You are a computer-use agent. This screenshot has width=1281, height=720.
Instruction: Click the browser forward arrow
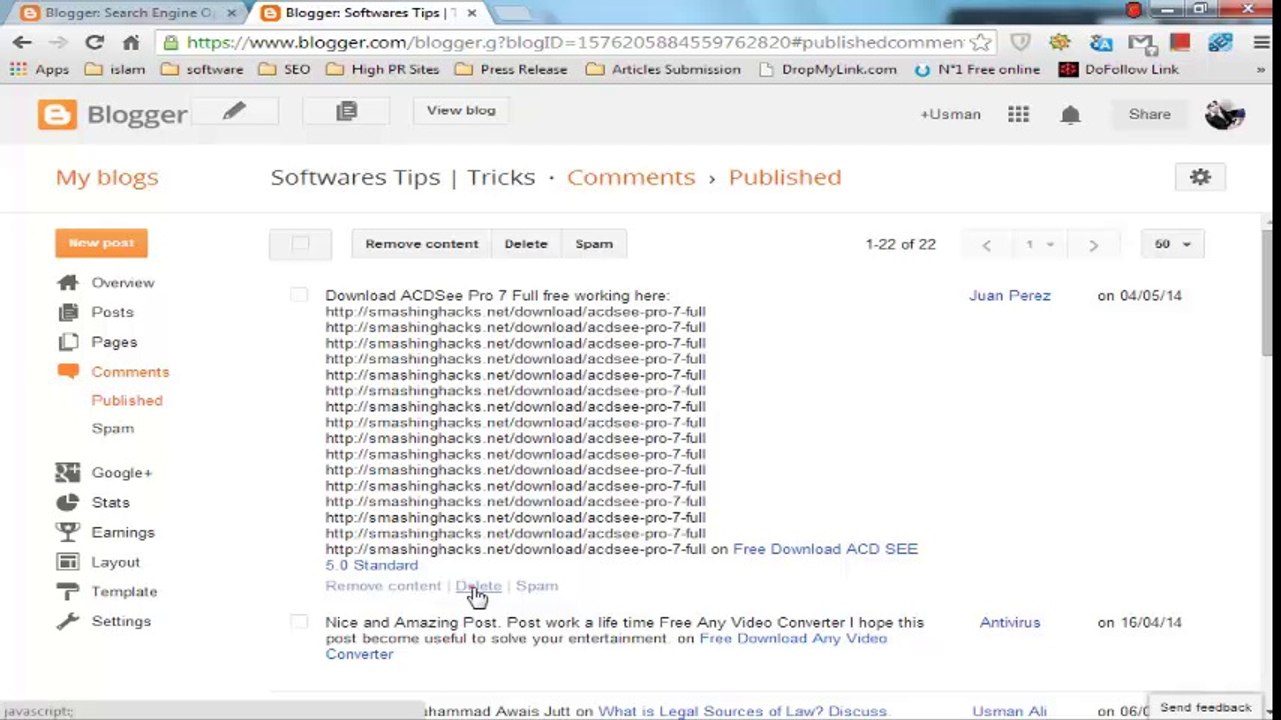[x=58, y=42]
